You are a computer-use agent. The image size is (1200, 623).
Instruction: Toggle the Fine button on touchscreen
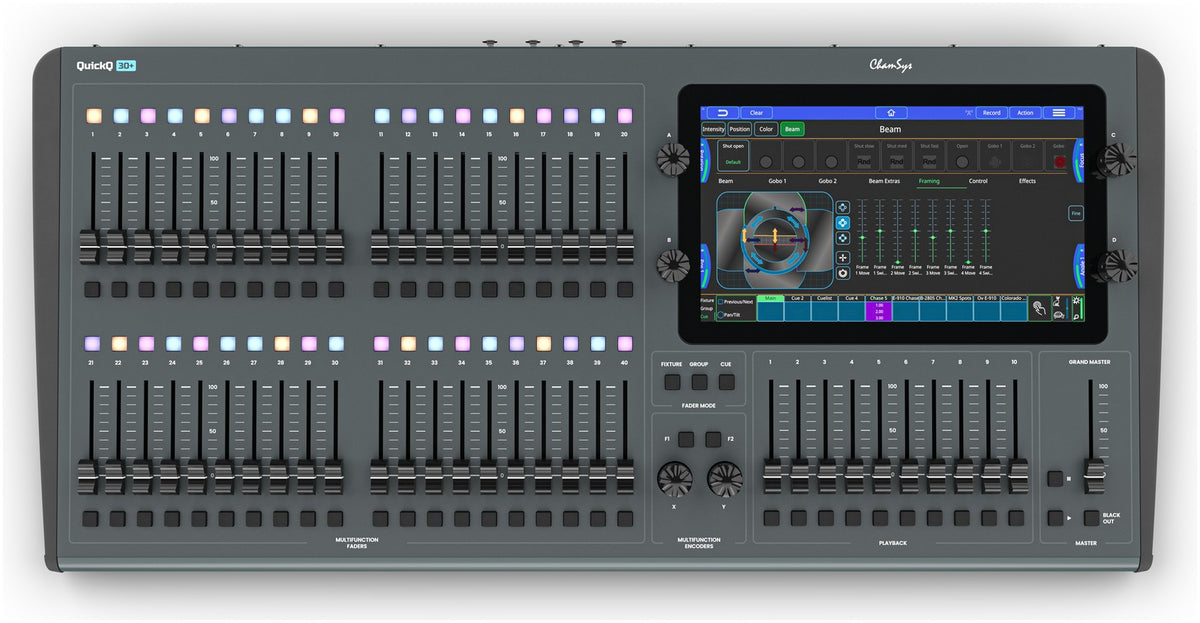click(1076, 213)
